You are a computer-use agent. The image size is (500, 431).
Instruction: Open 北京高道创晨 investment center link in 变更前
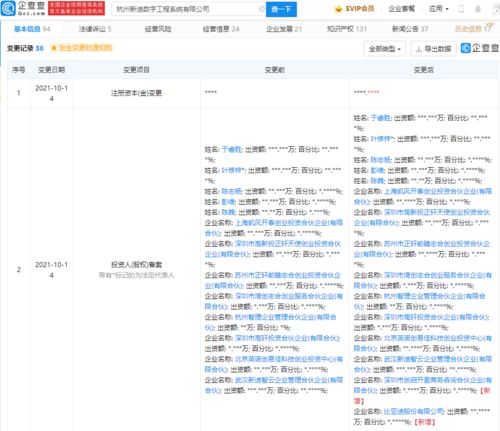(x=273, y=364)
